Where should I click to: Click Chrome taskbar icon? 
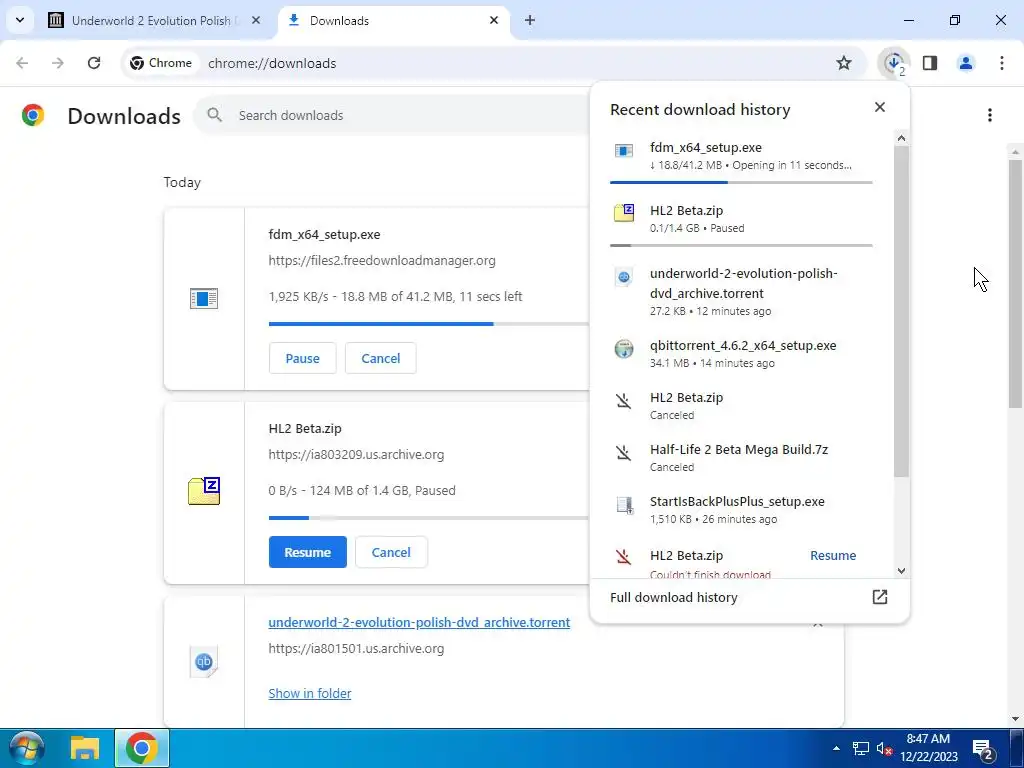[142, 748]
